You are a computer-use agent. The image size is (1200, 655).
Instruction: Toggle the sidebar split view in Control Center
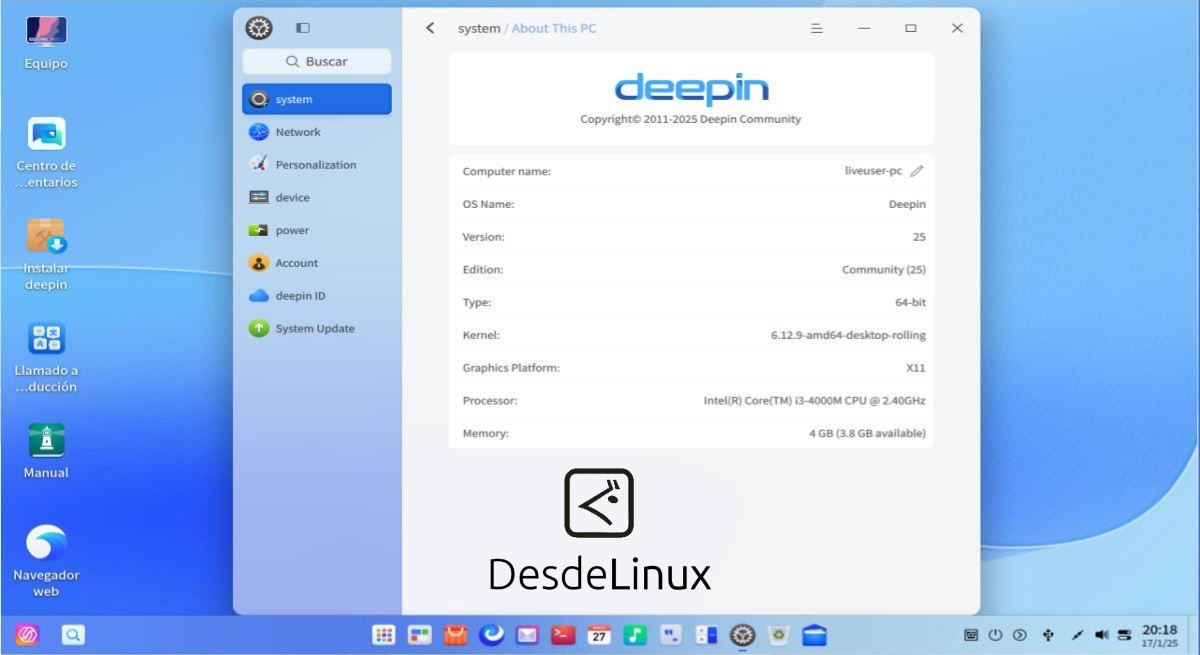point(302,28)
